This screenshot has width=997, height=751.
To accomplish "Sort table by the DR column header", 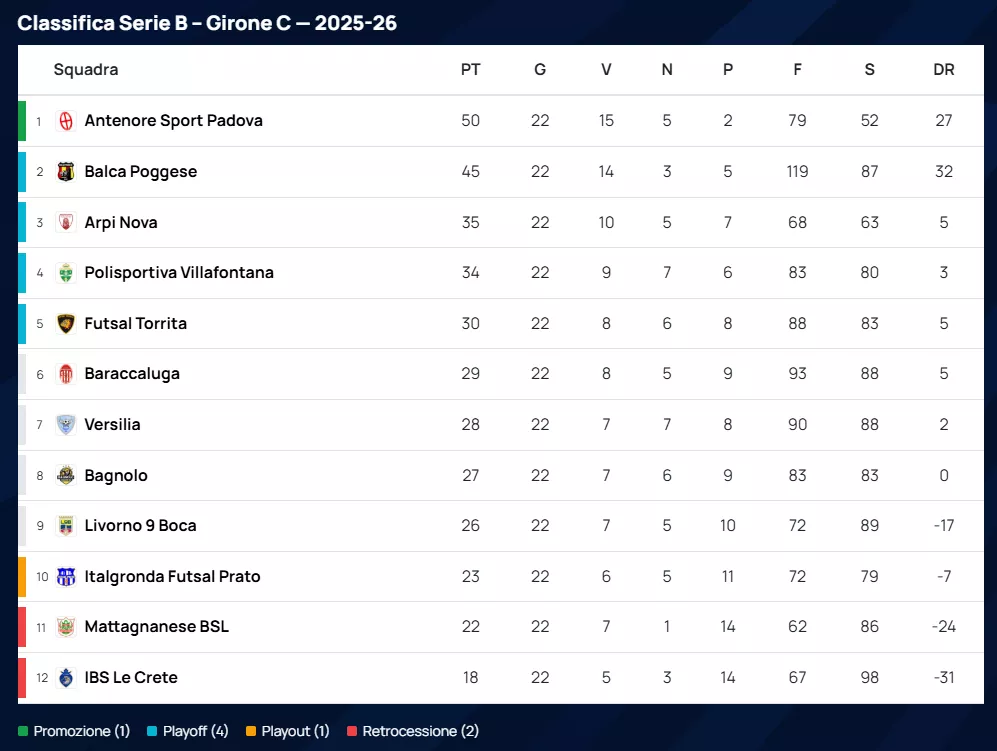I will (943, 70).
